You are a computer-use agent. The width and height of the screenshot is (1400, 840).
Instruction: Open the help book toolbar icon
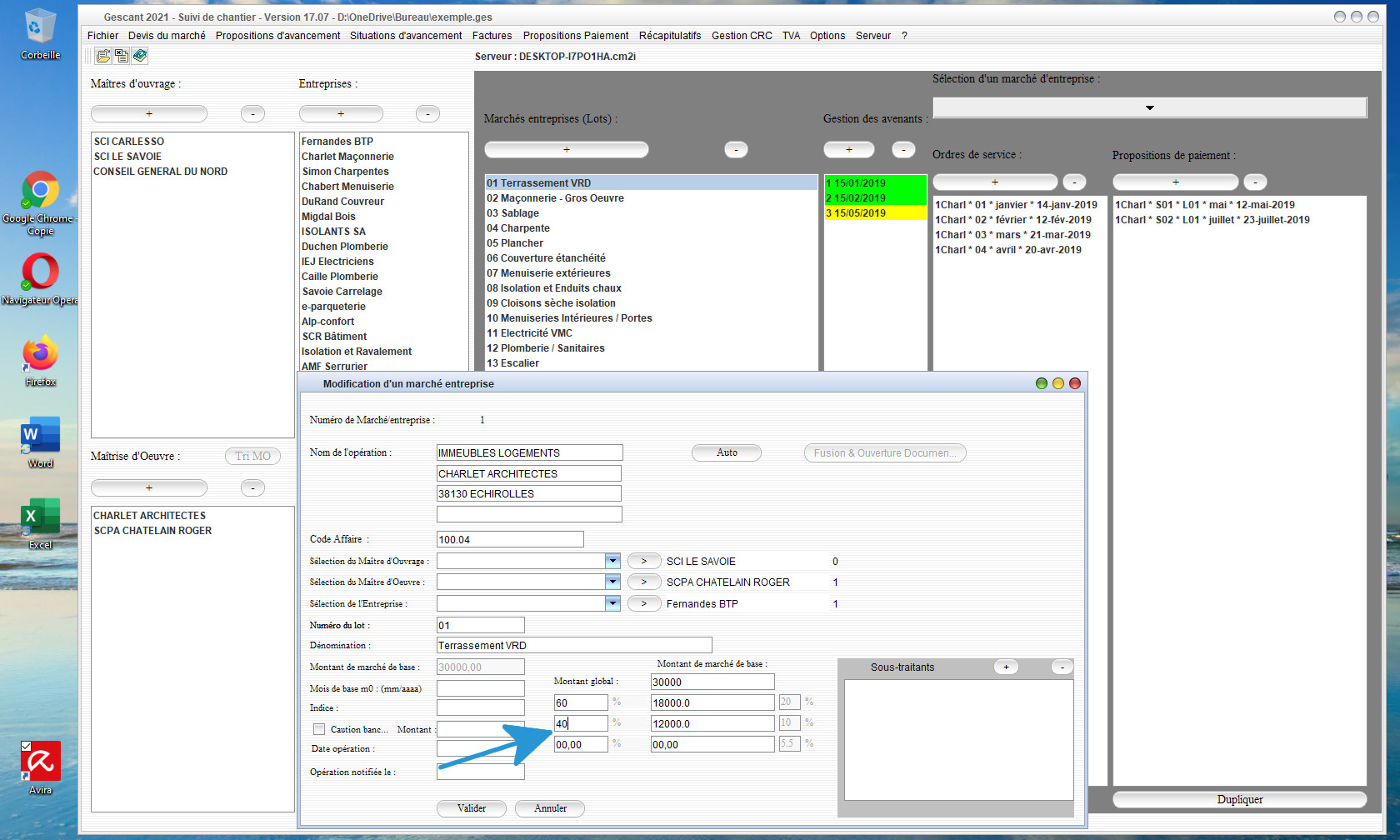[140, 56]
